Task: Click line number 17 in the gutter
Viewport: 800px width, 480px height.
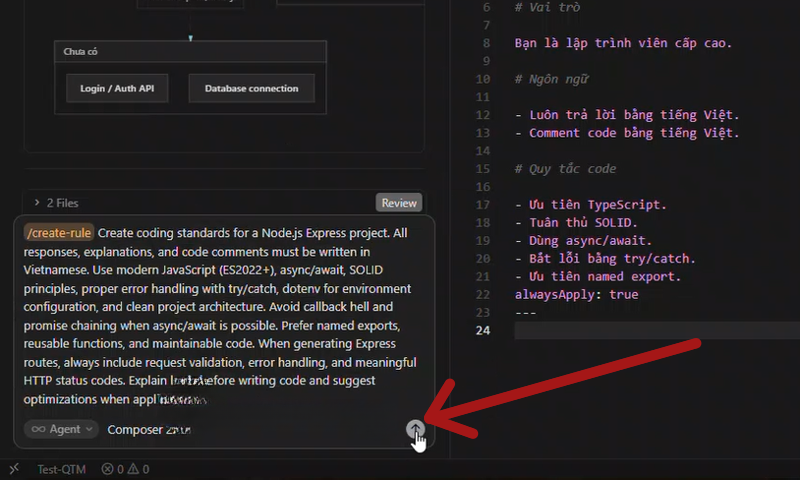Action: pos(483,205)
